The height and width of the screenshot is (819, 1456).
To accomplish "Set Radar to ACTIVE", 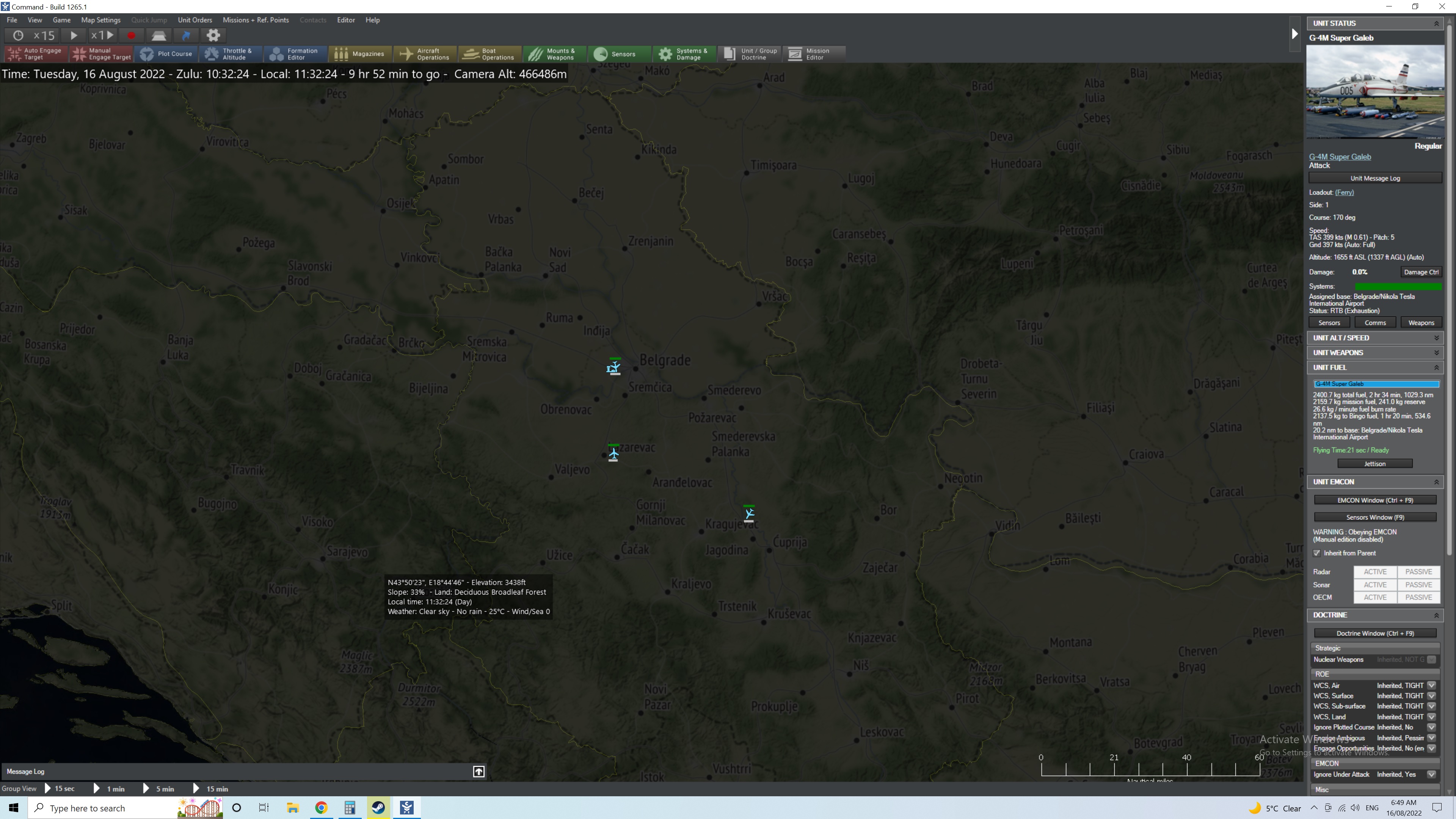I will coord(1374,572).
